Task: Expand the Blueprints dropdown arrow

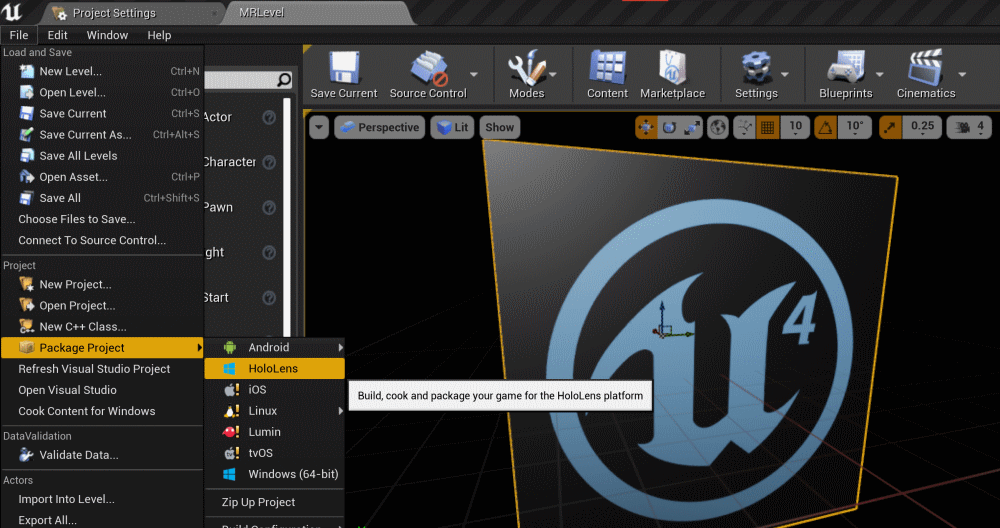Action: click(880, 74)
